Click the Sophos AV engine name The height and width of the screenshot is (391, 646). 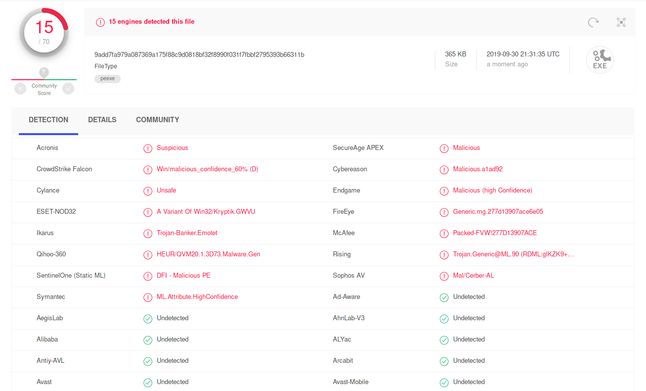pos(349,275)
